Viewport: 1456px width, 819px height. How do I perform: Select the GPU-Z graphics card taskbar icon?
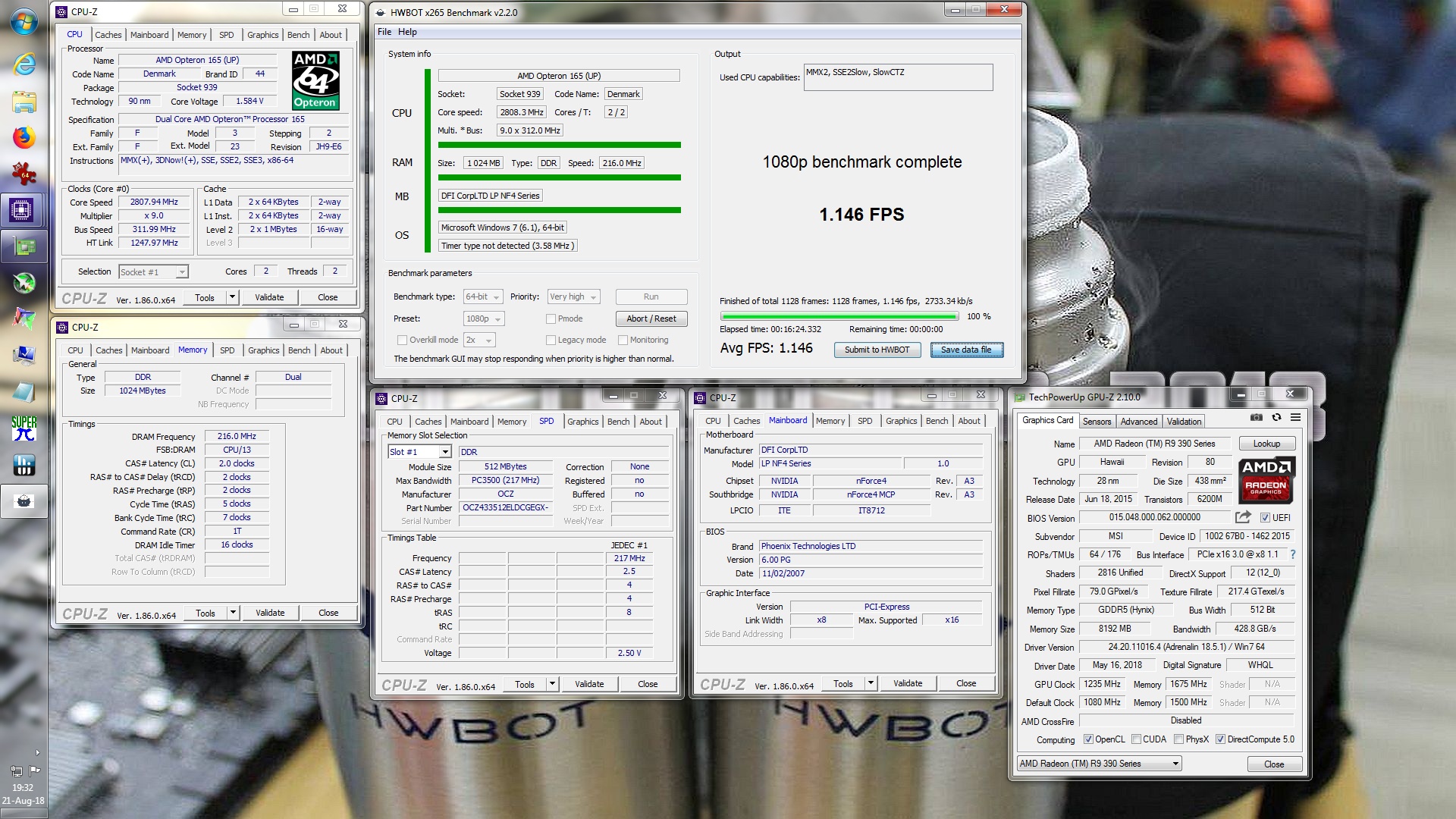pos(24,246)
